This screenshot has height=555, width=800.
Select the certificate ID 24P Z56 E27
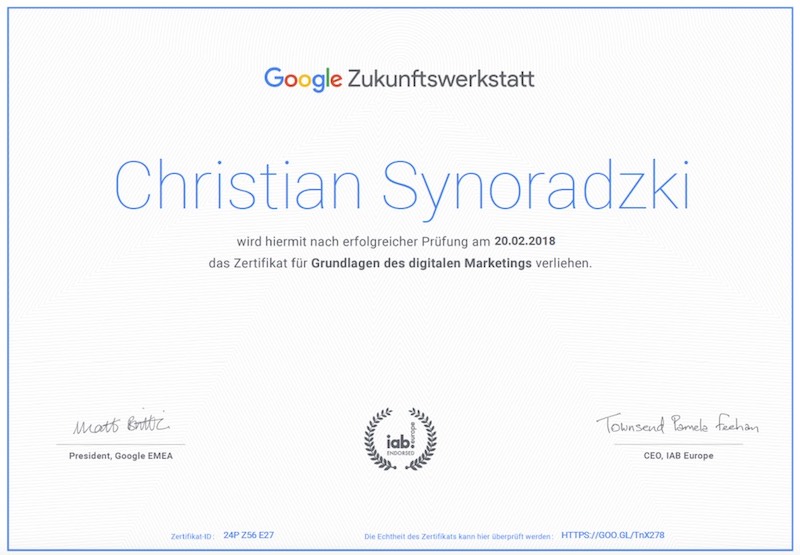click(250, 536)
